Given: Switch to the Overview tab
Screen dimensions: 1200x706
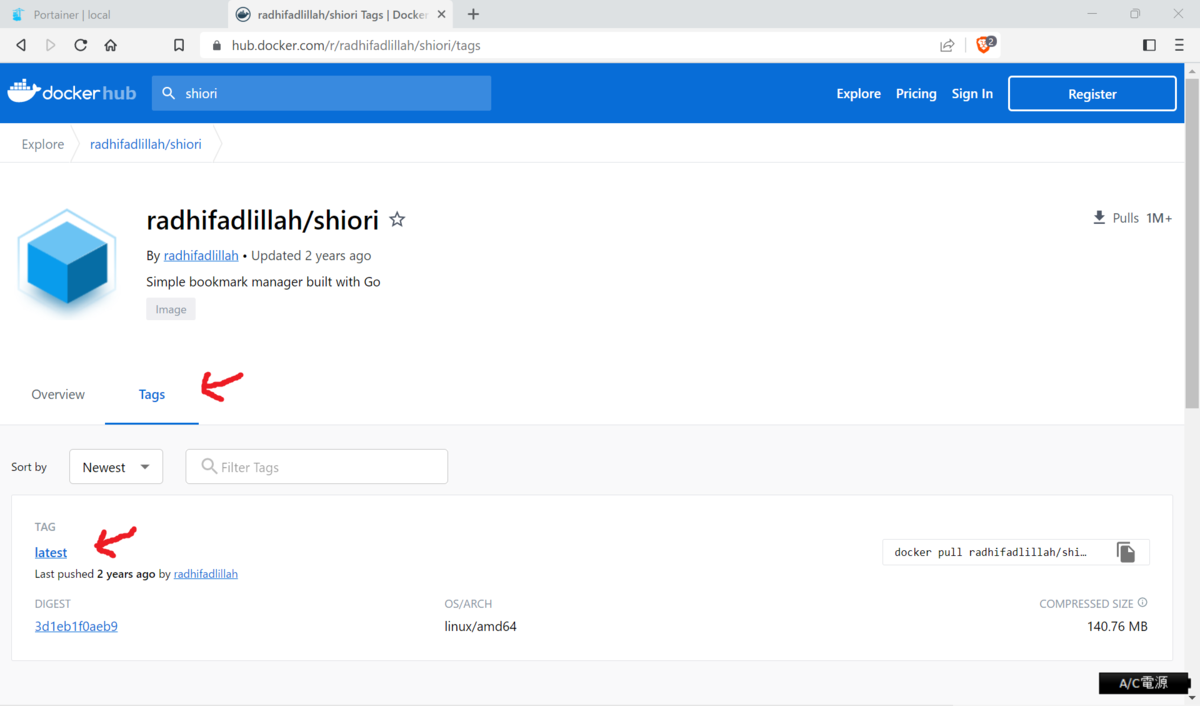Looking at the screenshot, I should point(58,394).
